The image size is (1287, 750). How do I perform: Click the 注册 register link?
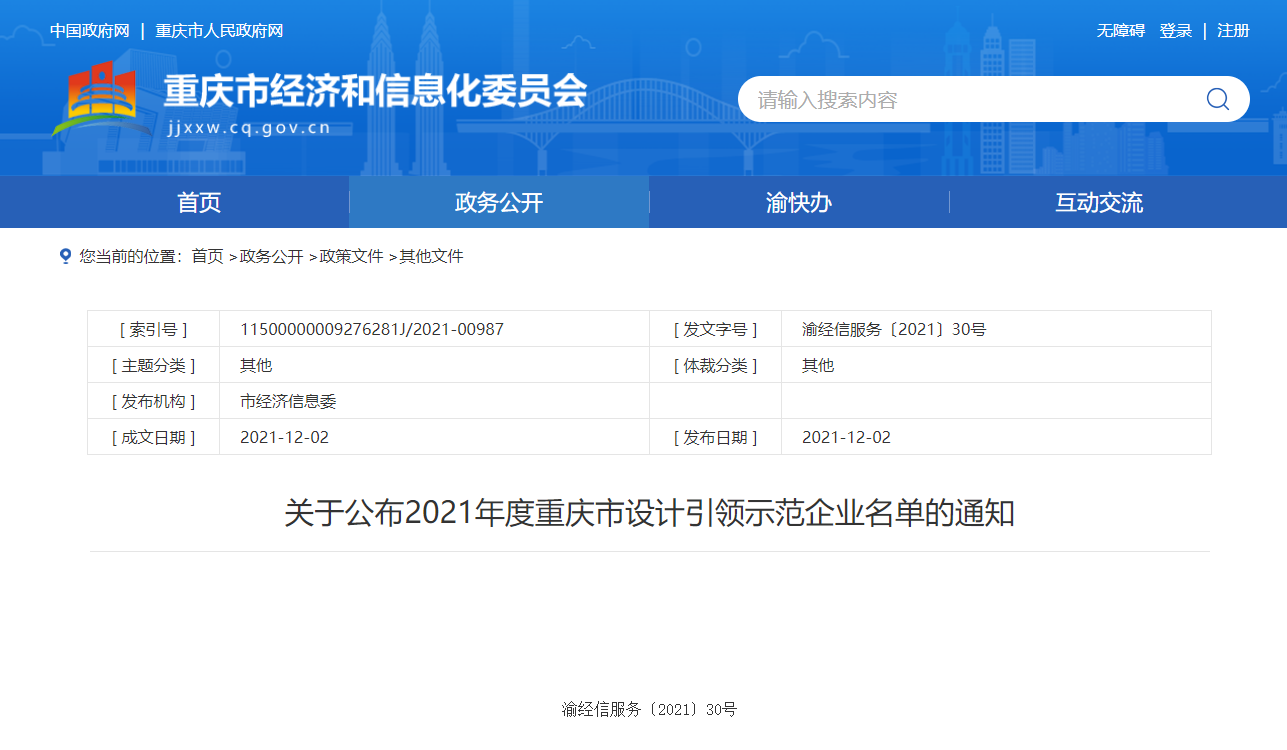[x=1233, y=31]
